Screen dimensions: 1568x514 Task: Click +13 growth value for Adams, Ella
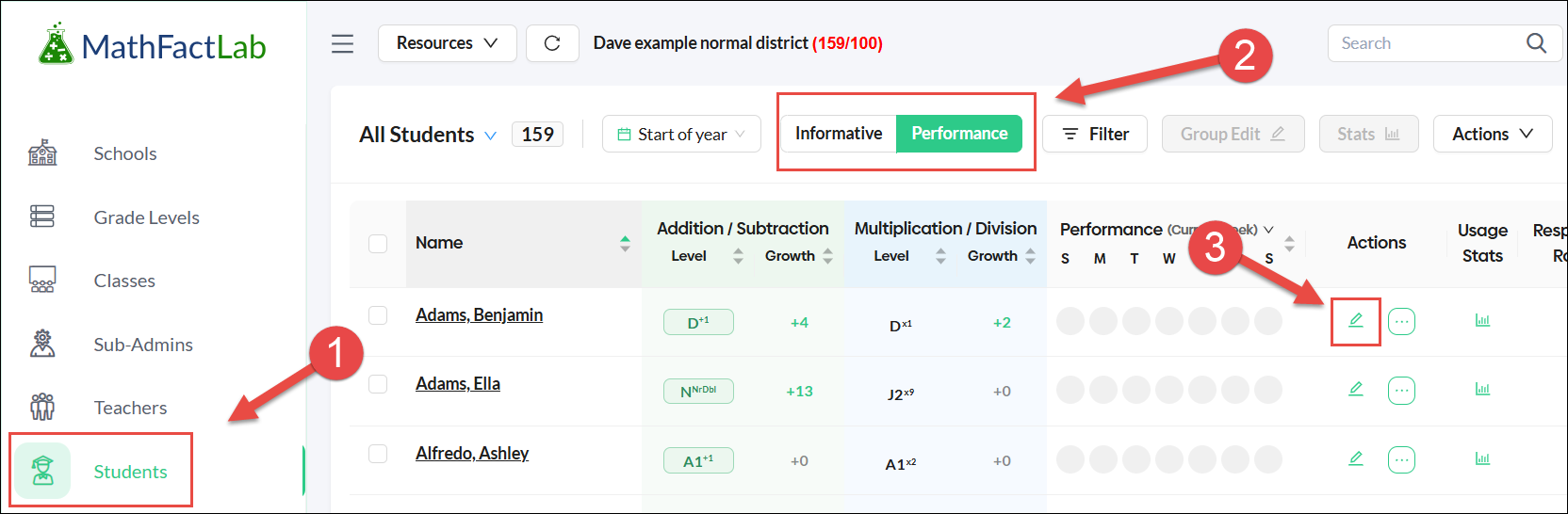tap(799, 392)
